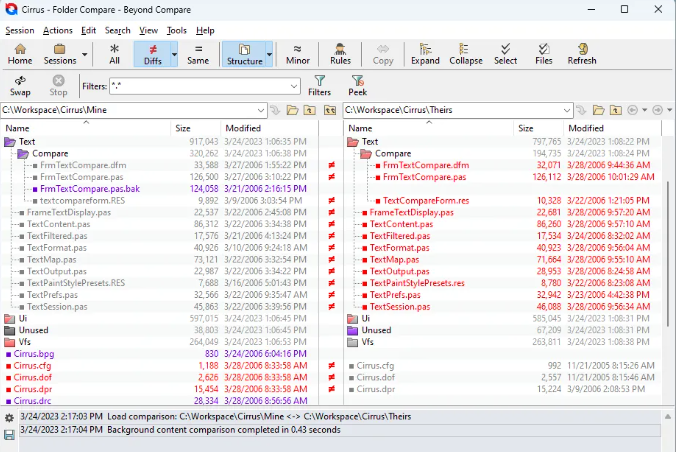Screen dimensions: 676x452
Task: Browse for folder on left side
Action: tap(293, 110)
